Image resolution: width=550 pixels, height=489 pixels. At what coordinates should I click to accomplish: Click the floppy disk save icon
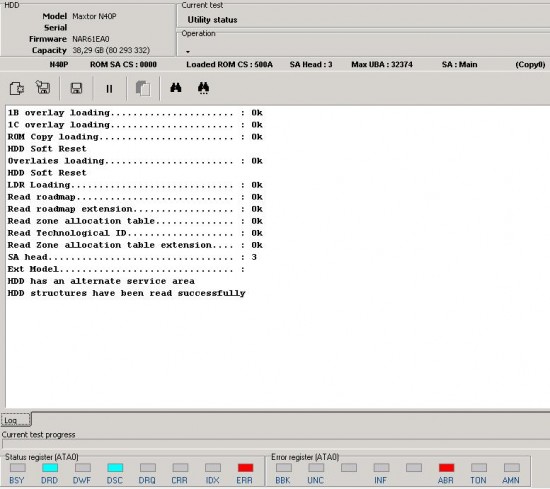76,88
